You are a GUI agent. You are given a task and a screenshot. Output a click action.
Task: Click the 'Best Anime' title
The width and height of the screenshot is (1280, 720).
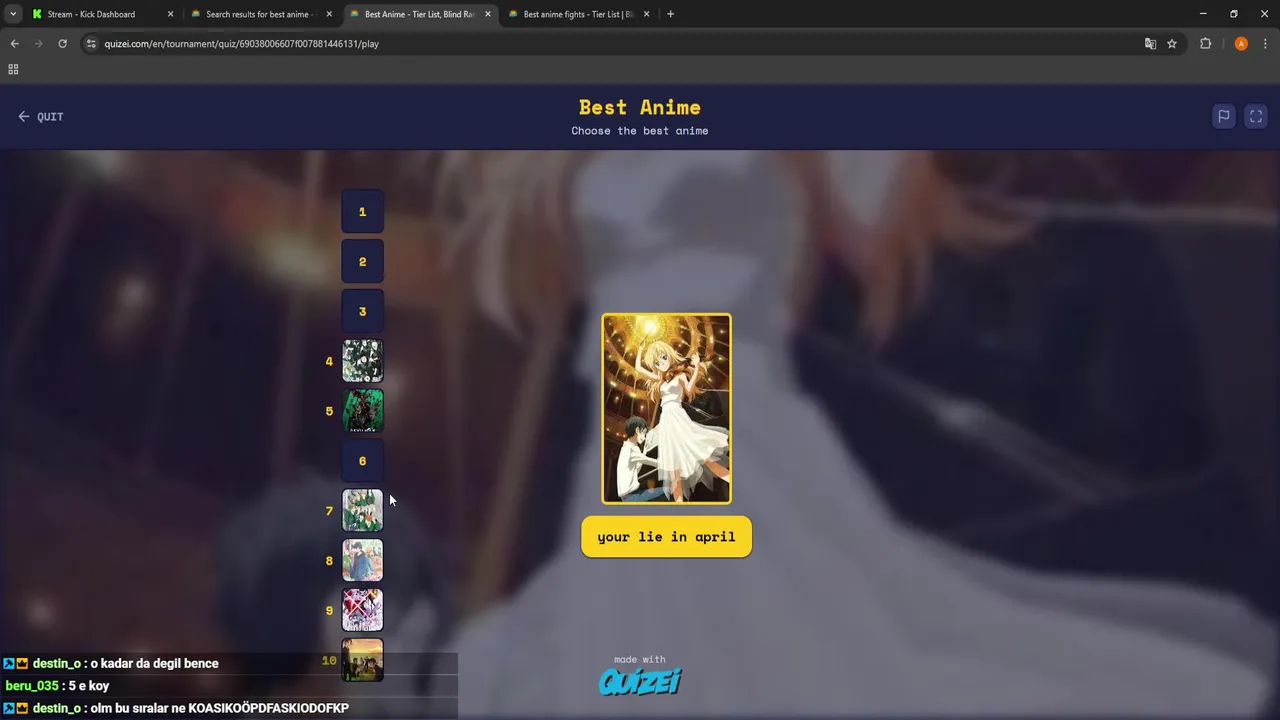click(640, 107)
